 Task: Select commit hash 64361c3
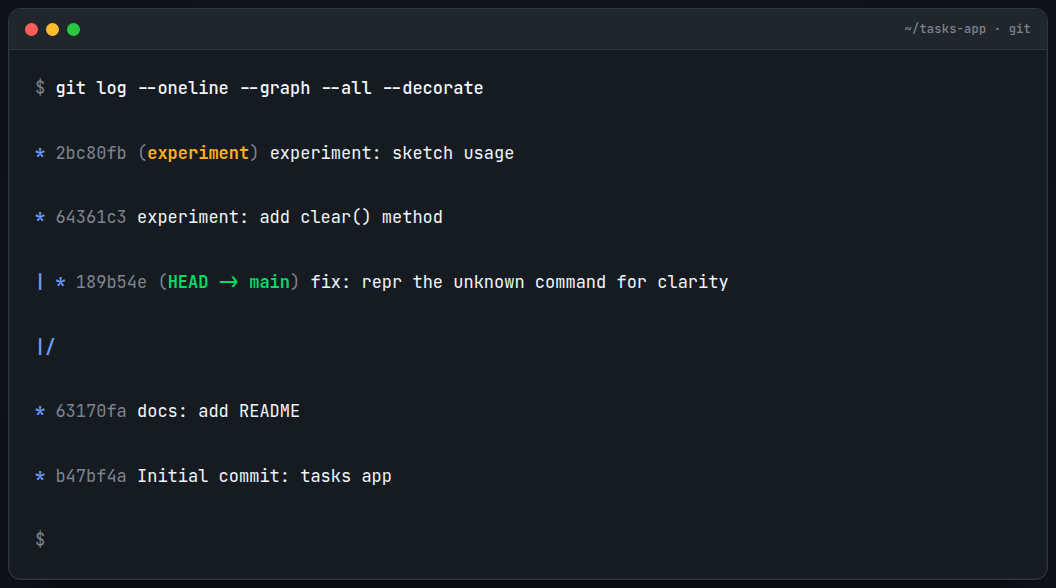(x=91, y=218)
